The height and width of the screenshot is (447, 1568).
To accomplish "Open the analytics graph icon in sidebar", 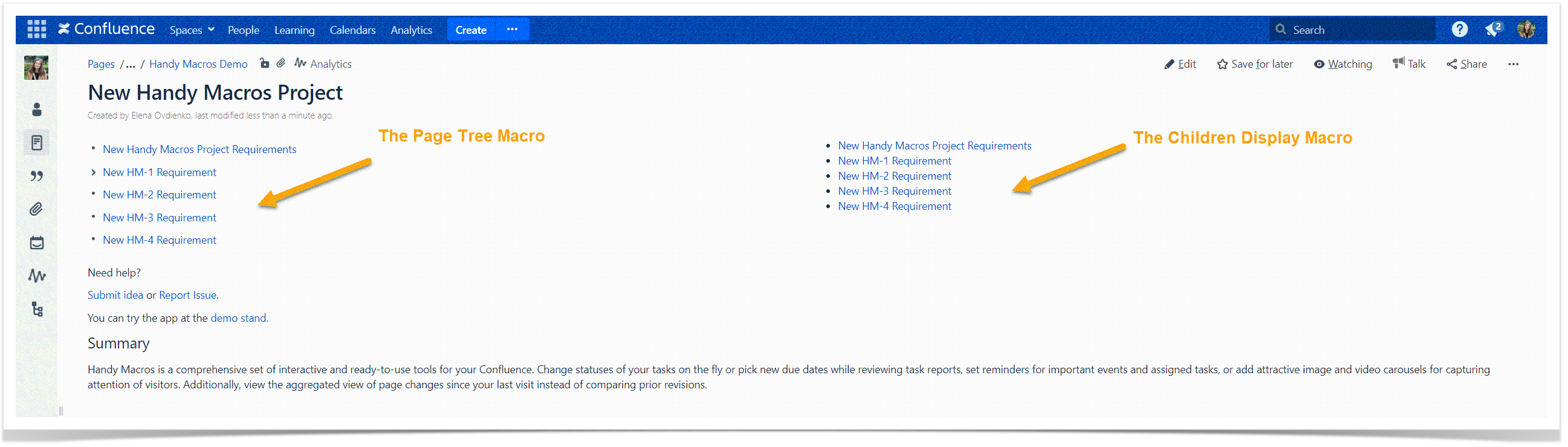I will click(x=36, y=276).
